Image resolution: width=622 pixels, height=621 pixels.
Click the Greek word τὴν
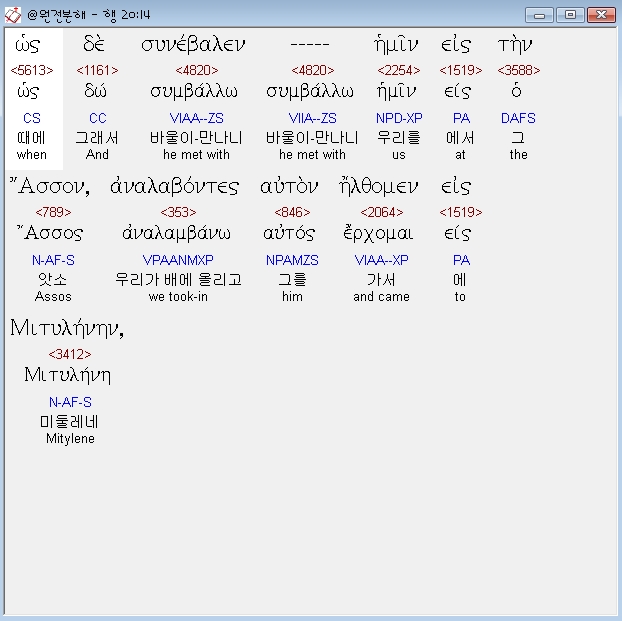coord(515,45)
